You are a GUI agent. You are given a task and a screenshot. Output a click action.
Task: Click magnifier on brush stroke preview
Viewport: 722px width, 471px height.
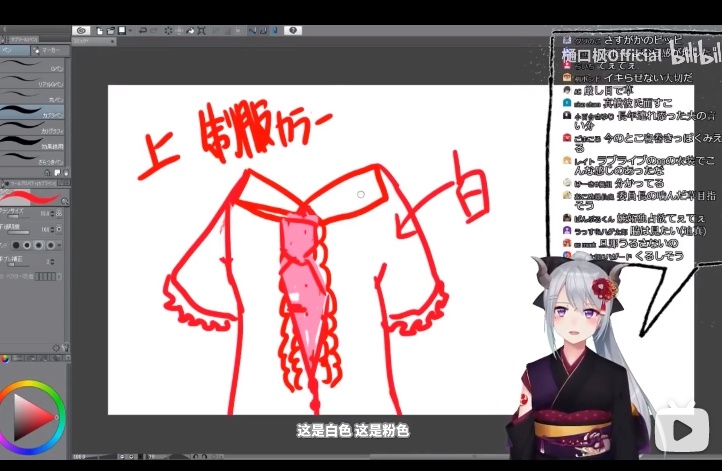(64, 201)
